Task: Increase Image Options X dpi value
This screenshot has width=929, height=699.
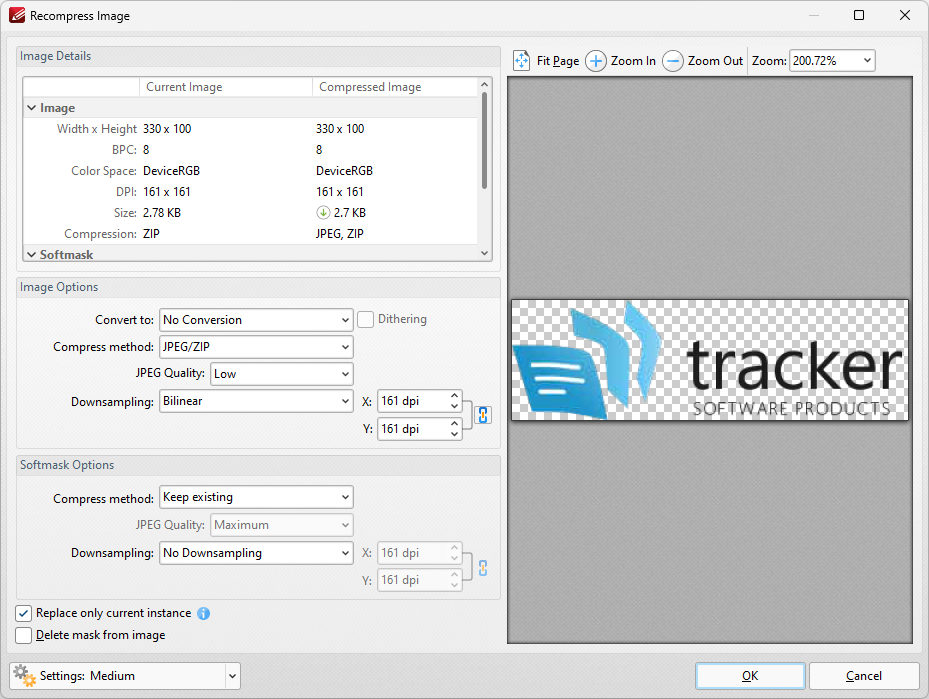Action: (x=454, y=395)
